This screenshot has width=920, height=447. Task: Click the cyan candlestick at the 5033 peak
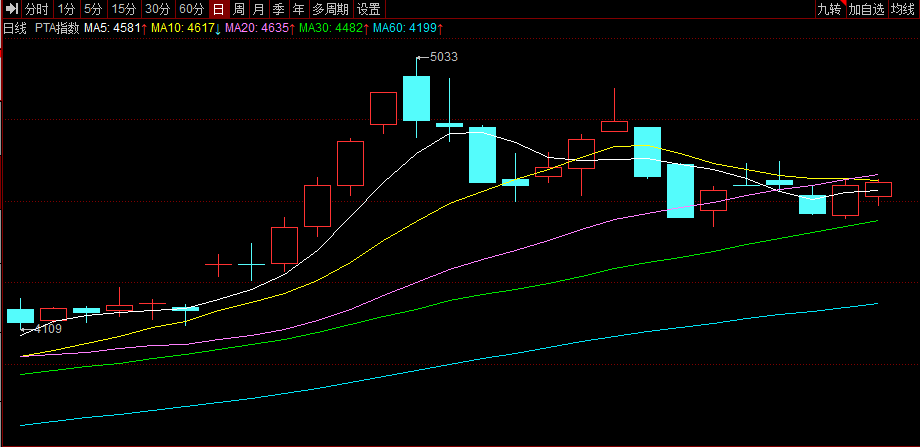click(x=417, y=99)
